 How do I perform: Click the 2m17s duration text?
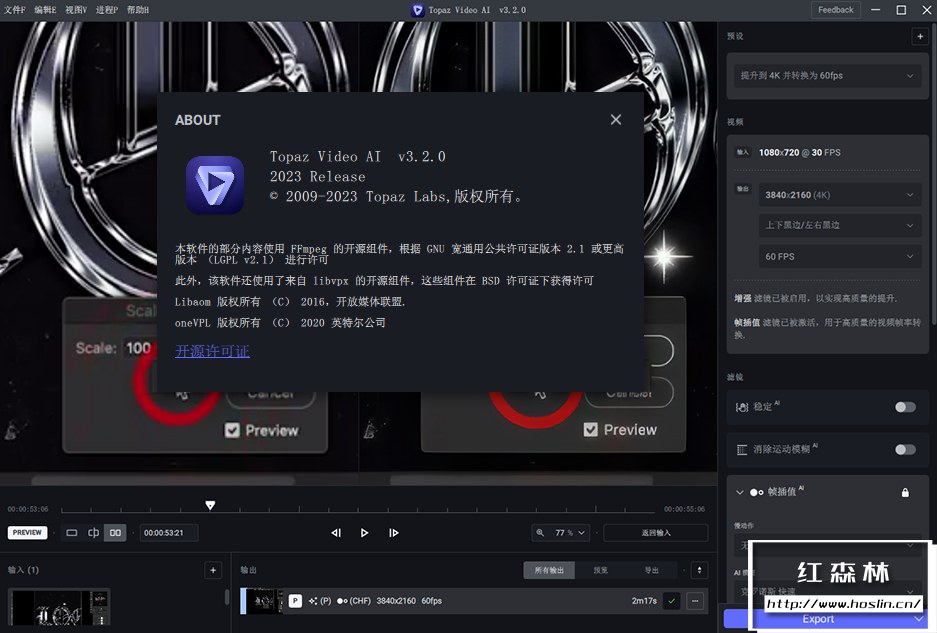coord(644,601)
